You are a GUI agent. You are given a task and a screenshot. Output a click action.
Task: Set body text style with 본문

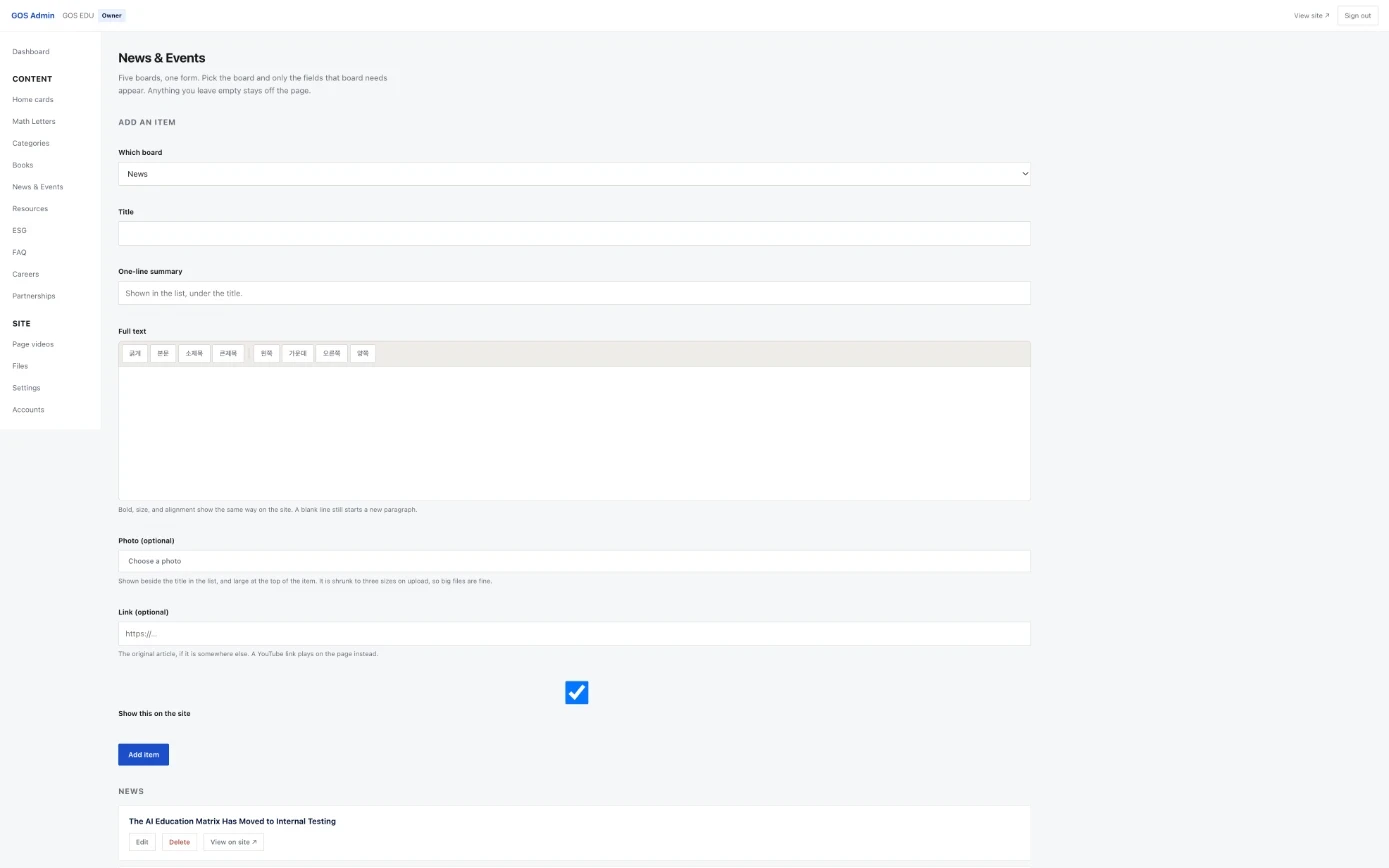pos(163,353)
